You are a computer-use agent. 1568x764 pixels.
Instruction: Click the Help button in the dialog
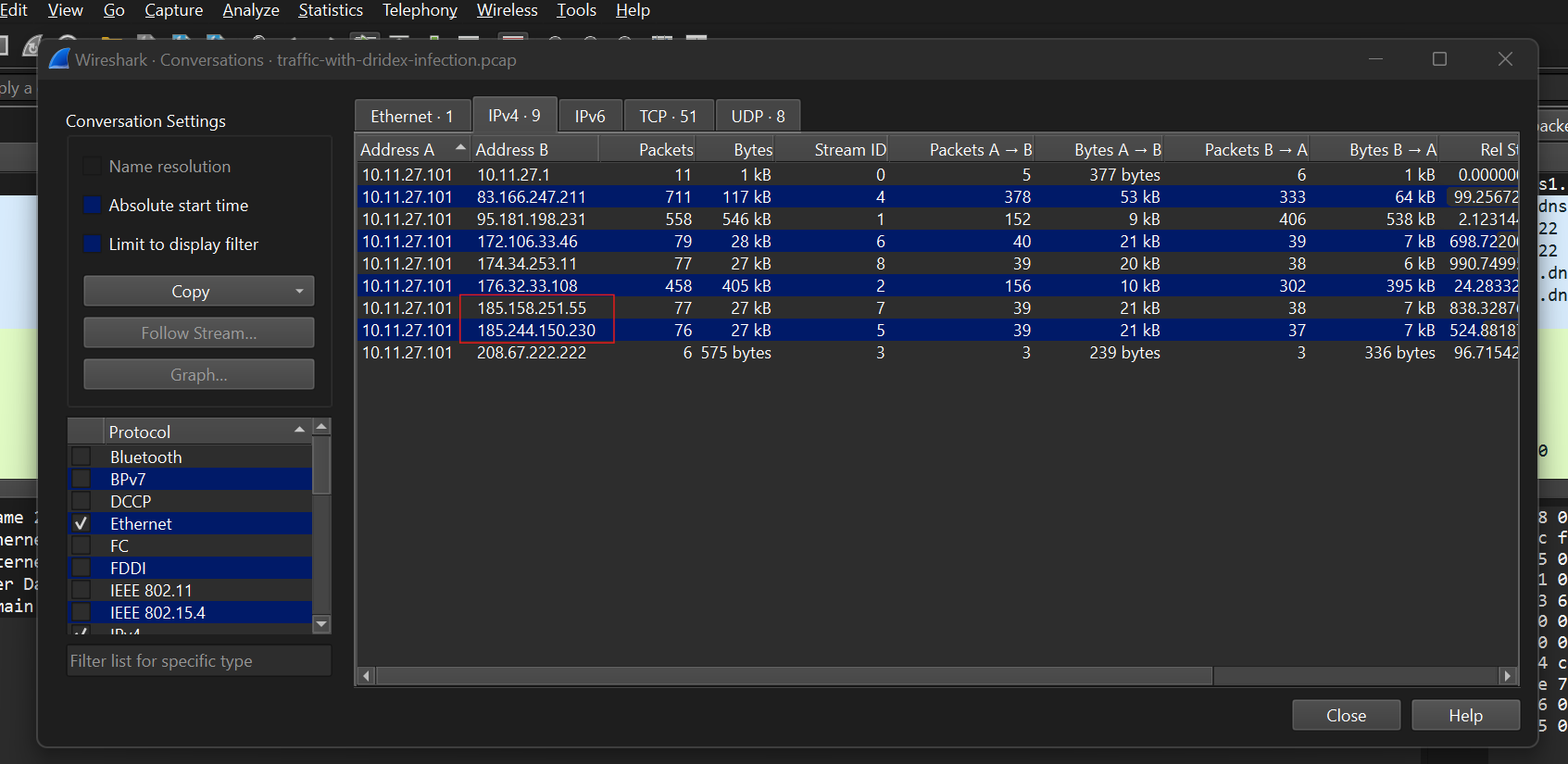(1466, 715)
